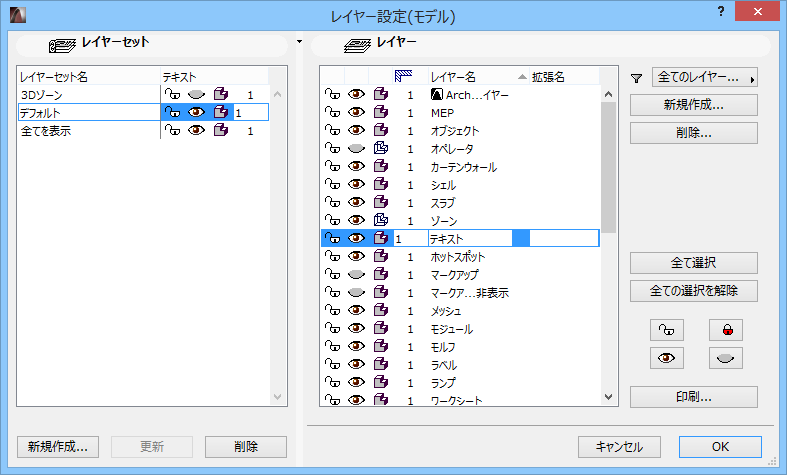The width and height of the screenshot is (787, 475).
Task: Click the hide selected layers button
Action: (x=726, y=358)
